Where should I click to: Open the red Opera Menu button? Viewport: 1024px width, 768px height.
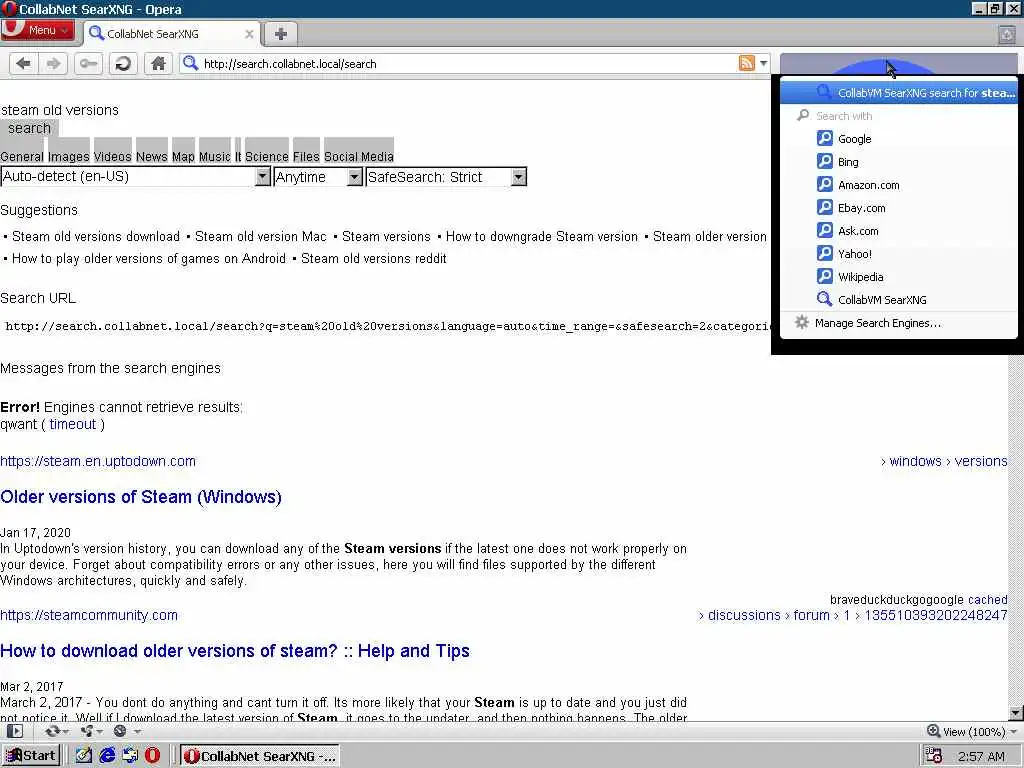[37, 30]
